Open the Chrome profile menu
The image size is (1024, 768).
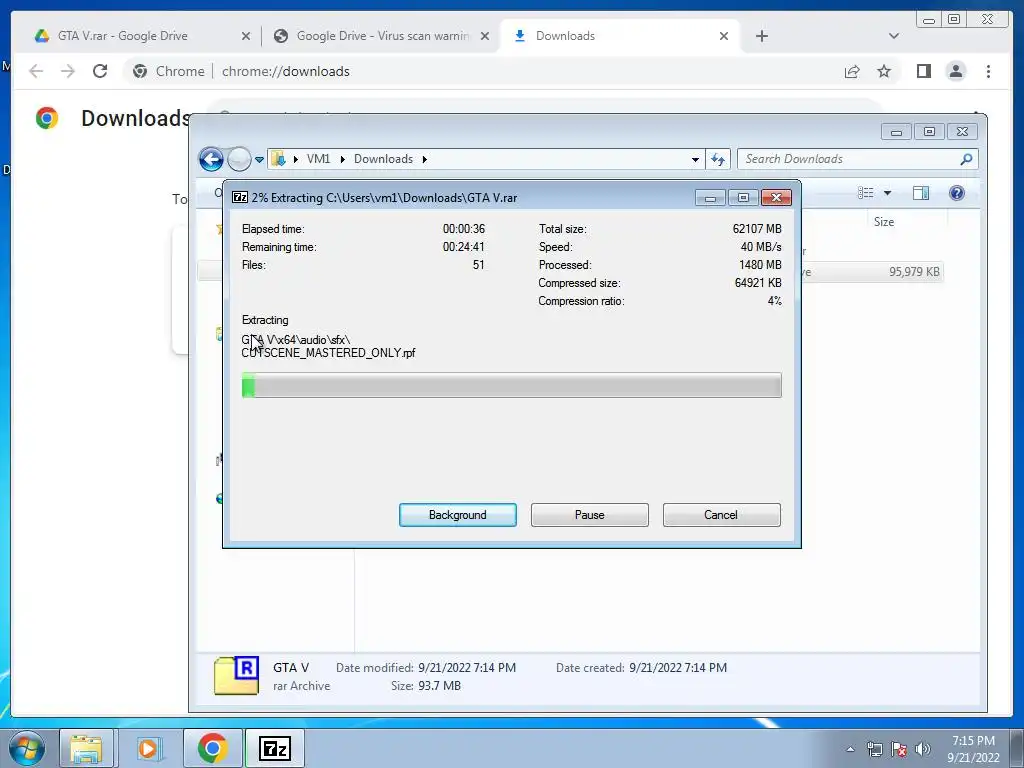955,71
